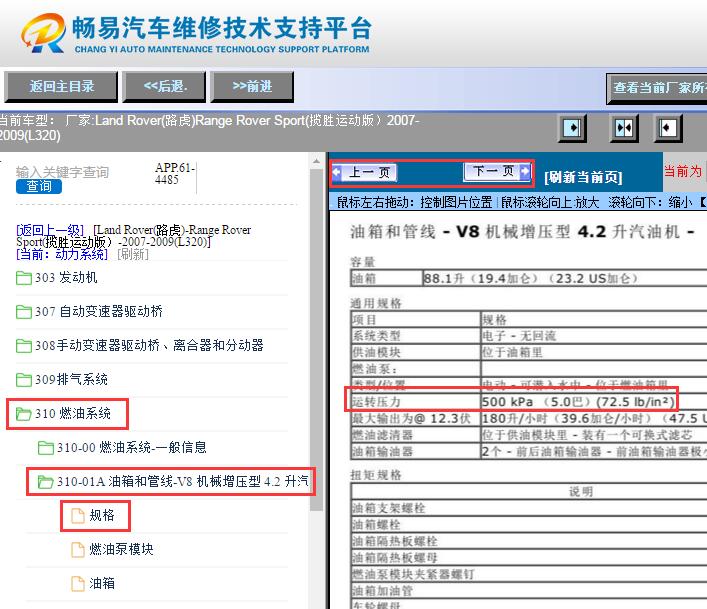
Task: Click the left tree vertical scrollbar
Action: click(x=317, y=339)
